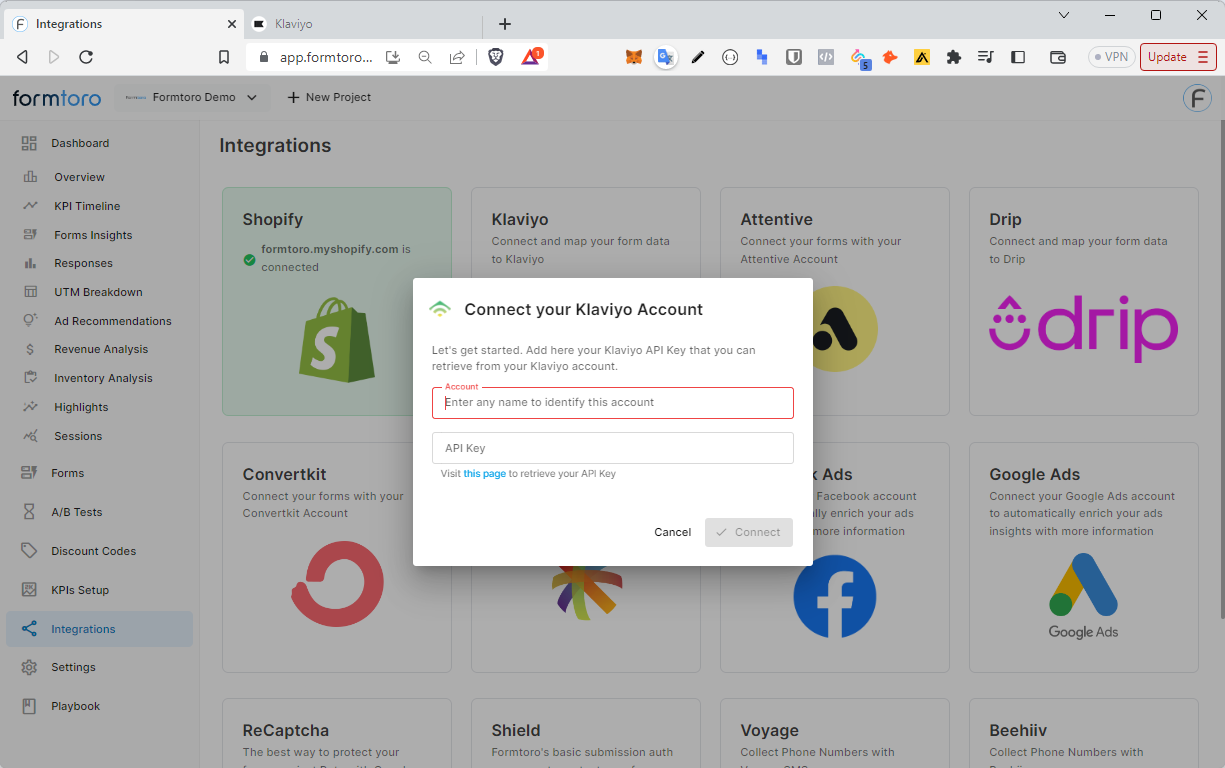Open the tab search dropdown arrow

point(1064,15)
